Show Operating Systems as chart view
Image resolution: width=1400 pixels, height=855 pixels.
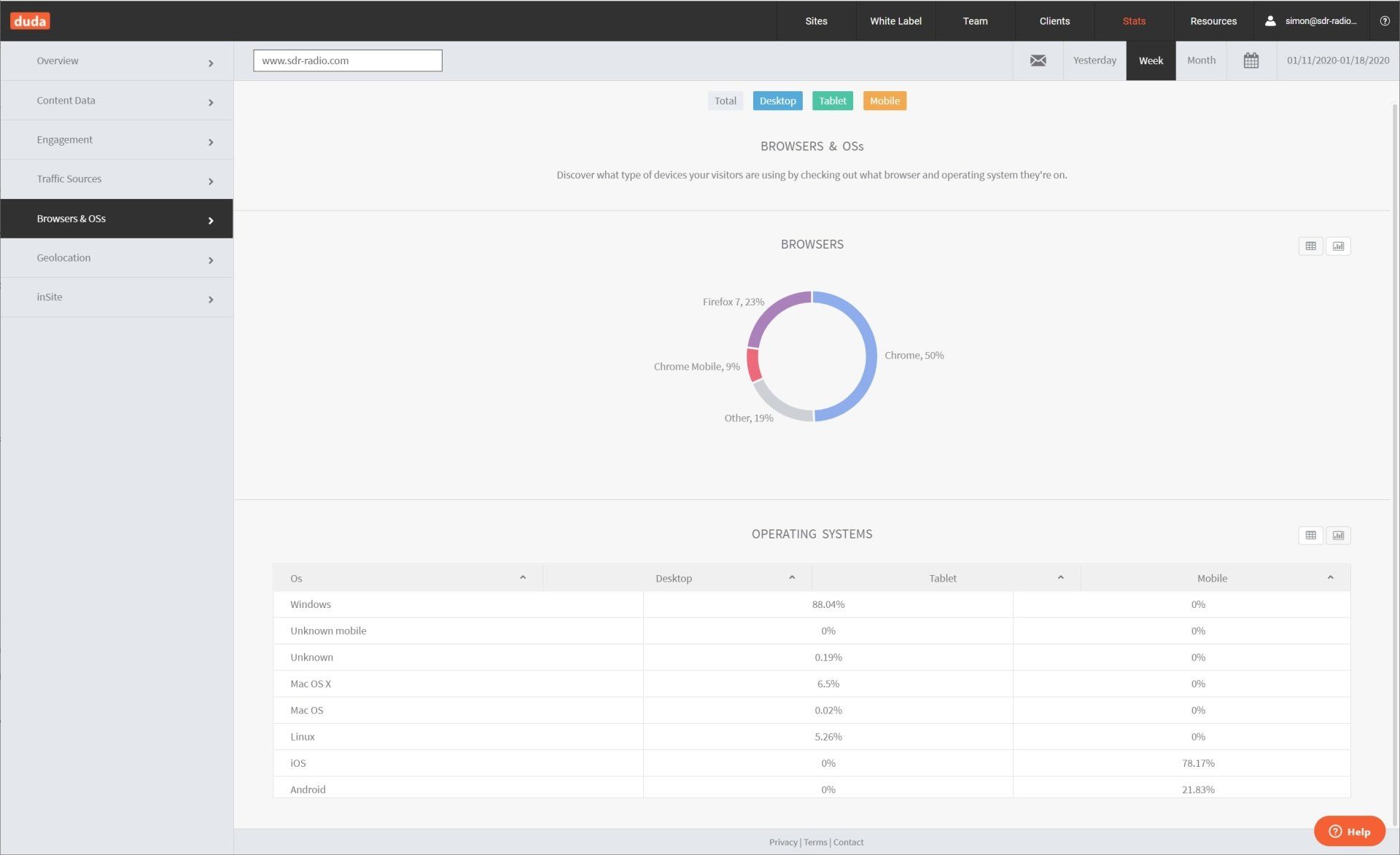click(x=1338, y=536)
